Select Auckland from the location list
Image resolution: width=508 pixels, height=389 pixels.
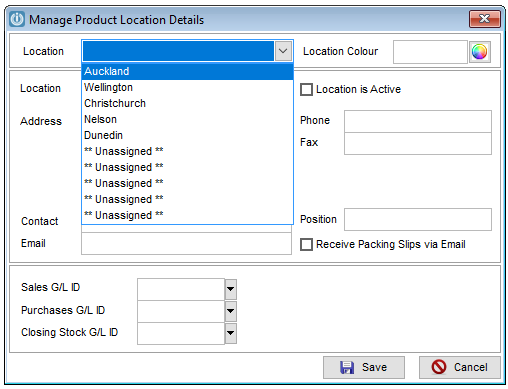187,71
